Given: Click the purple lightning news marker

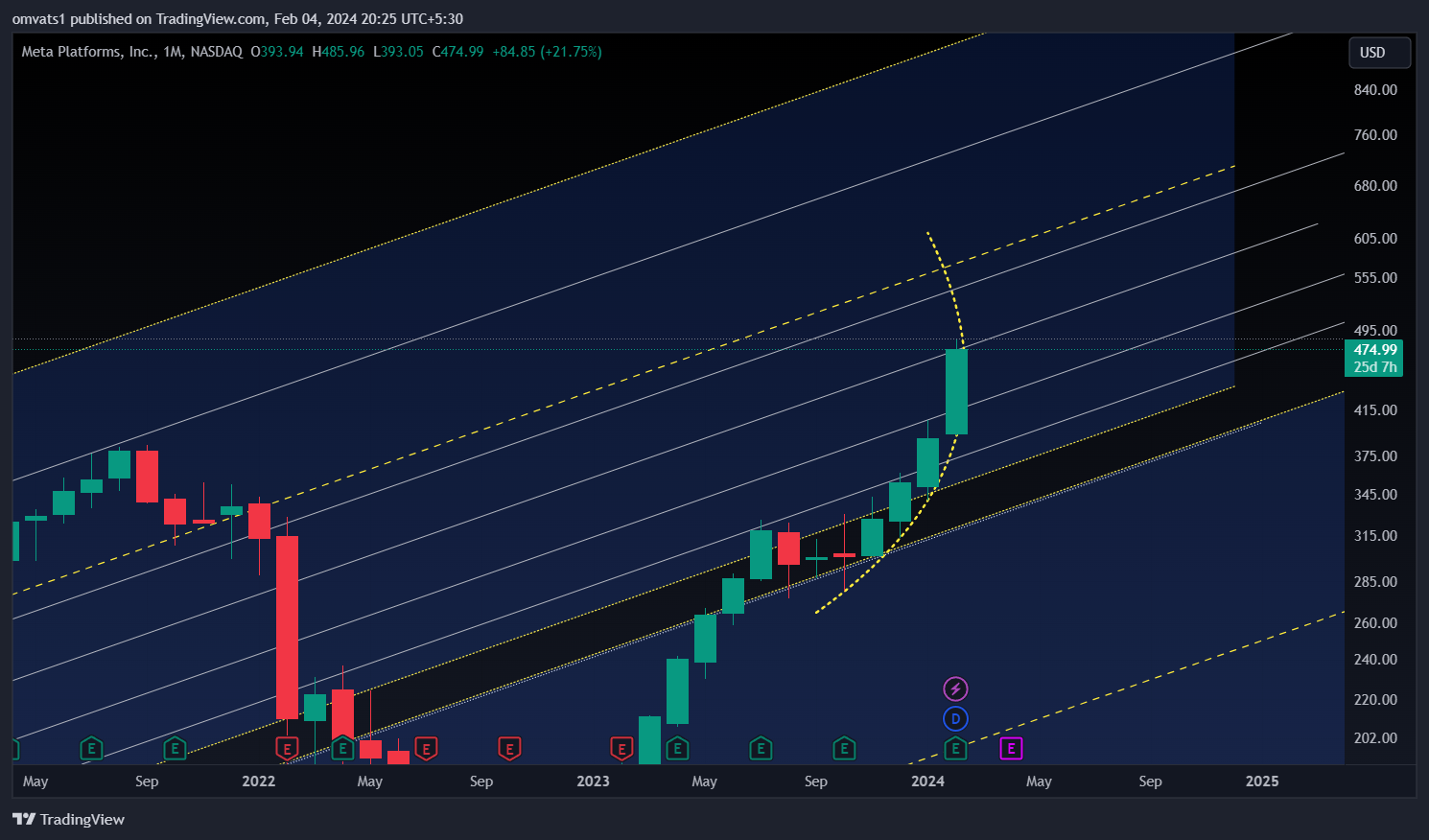Looking at the screenshot, I should click(x=955, y=688).
